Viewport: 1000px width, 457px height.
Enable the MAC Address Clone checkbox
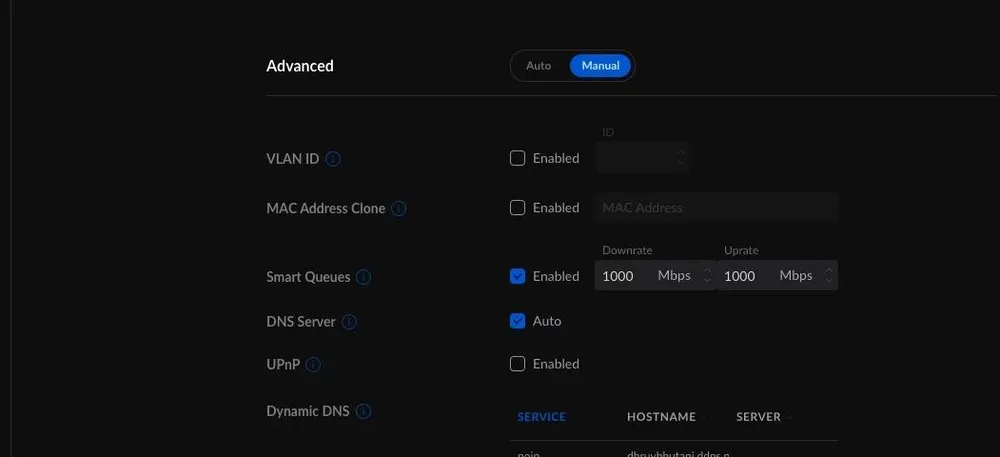[x=518, y=208]
